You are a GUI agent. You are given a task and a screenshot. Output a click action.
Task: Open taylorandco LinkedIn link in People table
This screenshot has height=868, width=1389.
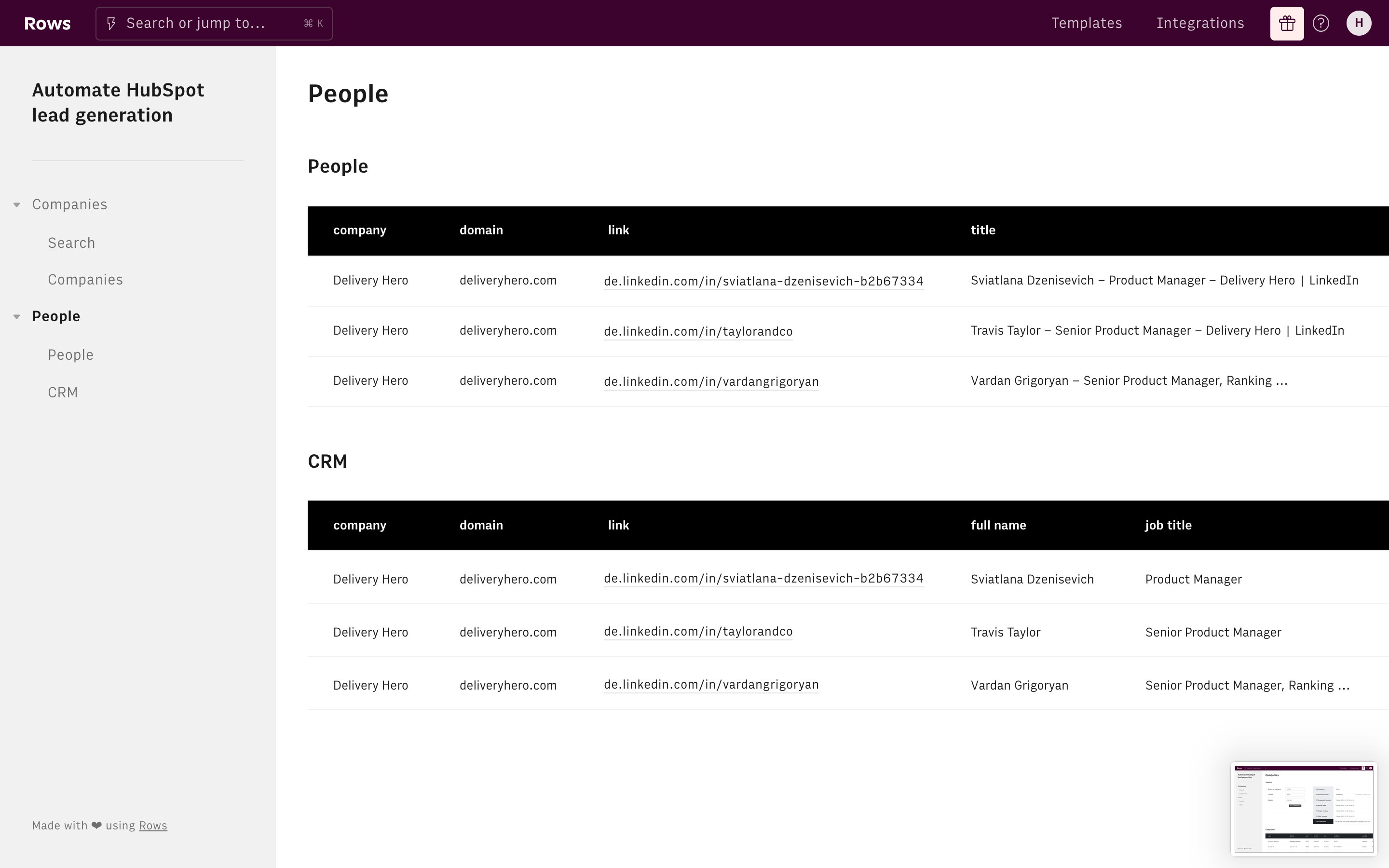click(698, 331)
